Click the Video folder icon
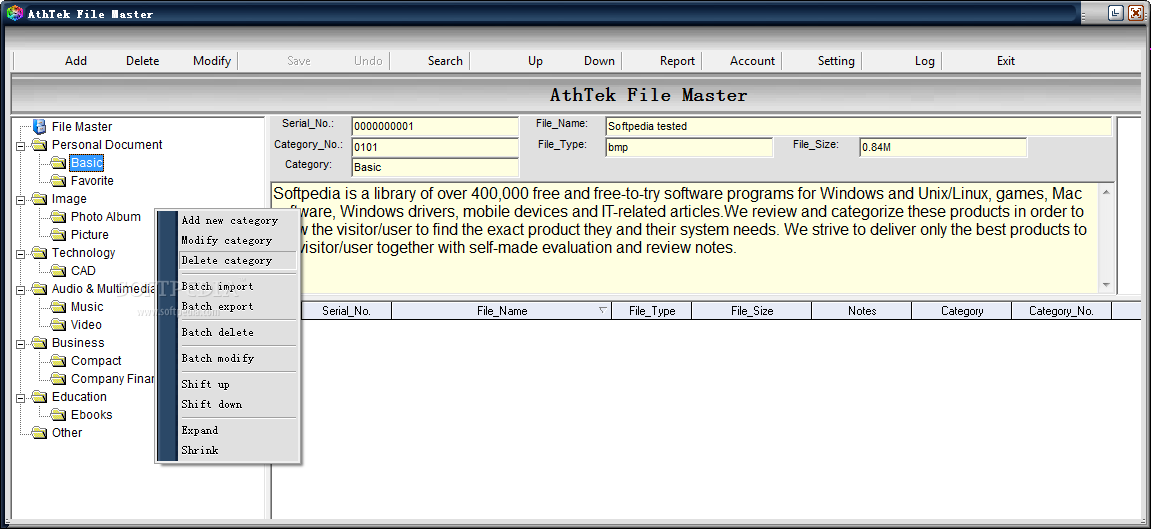 pos(58,324)
